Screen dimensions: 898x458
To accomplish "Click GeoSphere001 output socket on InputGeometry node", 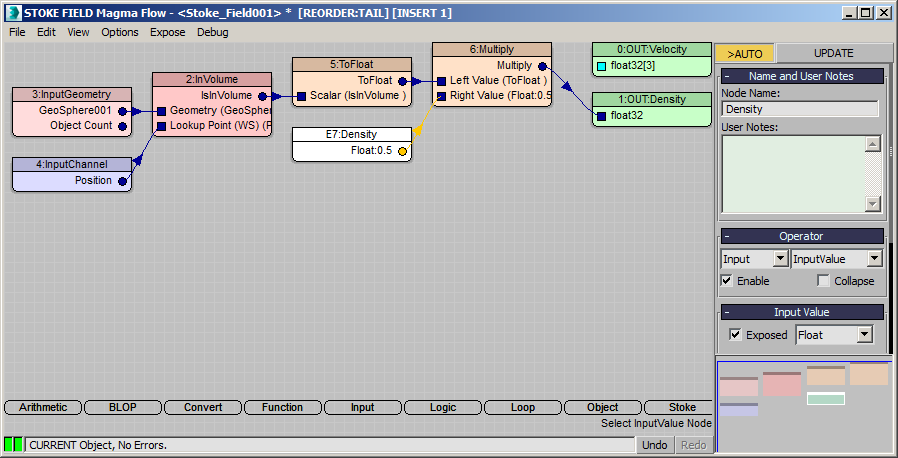I will coord(123,111).
